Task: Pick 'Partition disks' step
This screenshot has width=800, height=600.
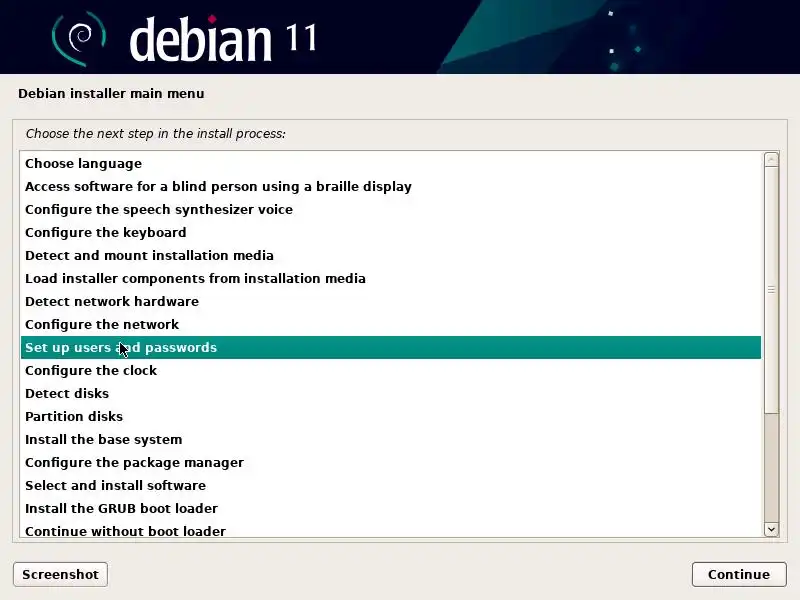Action: tap(391, 416)
